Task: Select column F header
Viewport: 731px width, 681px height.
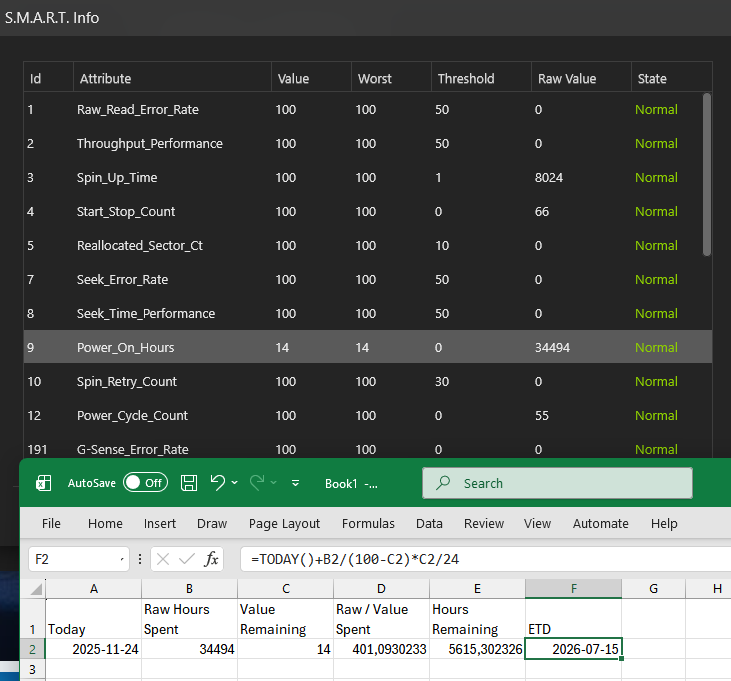Action: click(x=573, y=589)
